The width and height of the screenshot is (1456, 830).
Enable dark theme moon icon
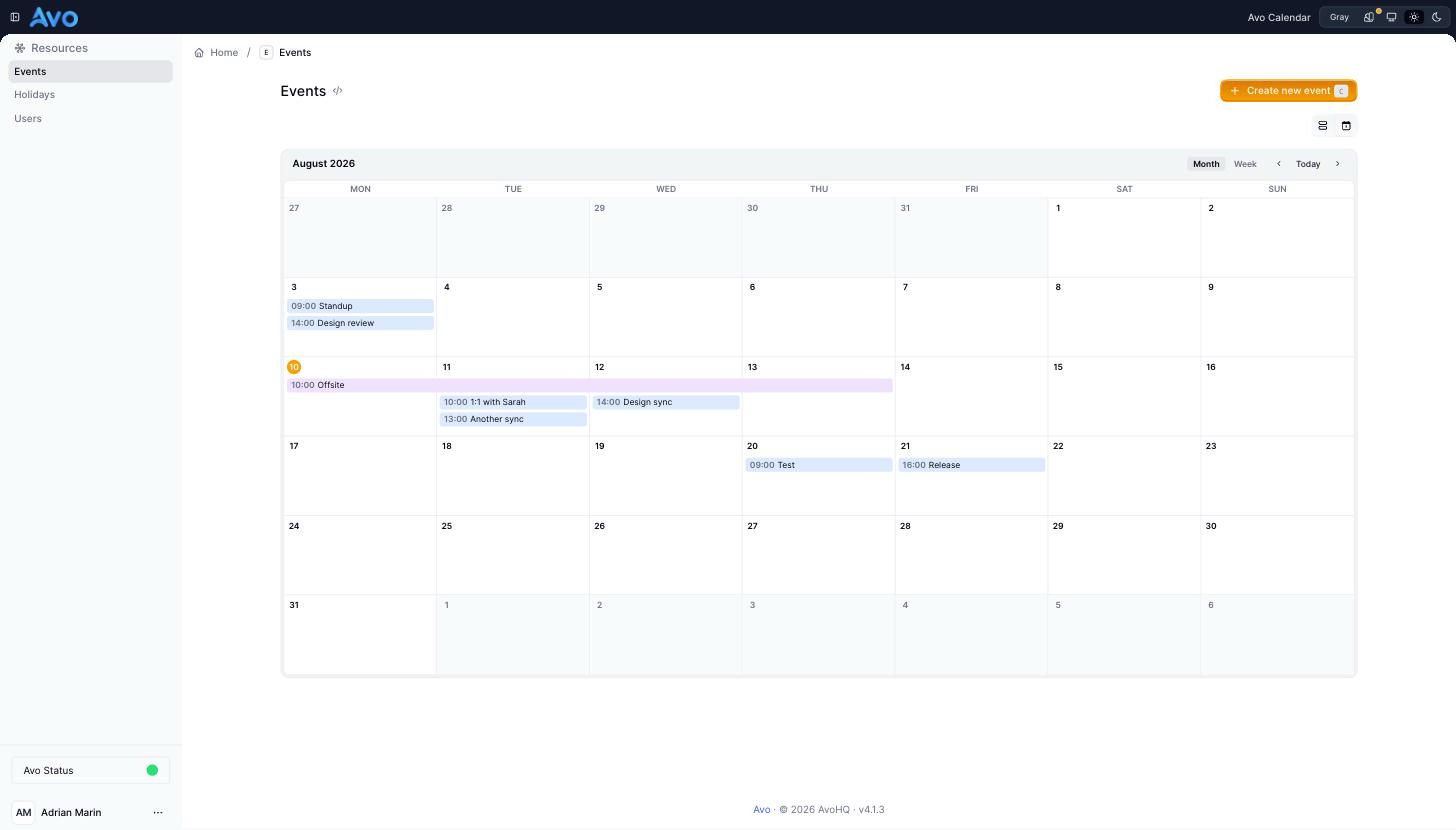pos(1437,17)
